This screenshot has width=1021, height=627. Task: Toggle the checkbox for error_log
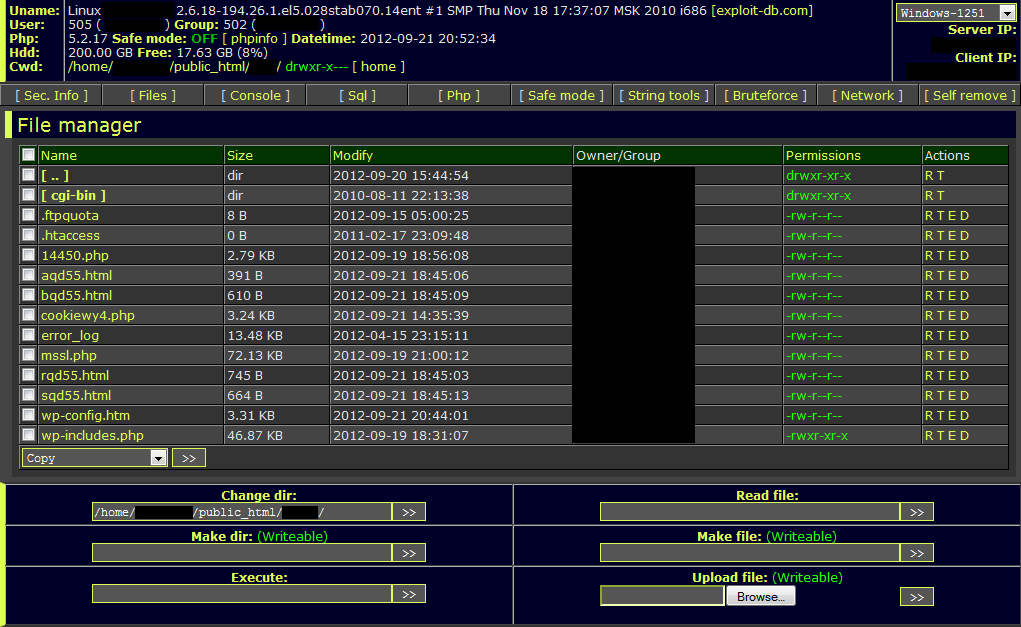coord(29,335)
